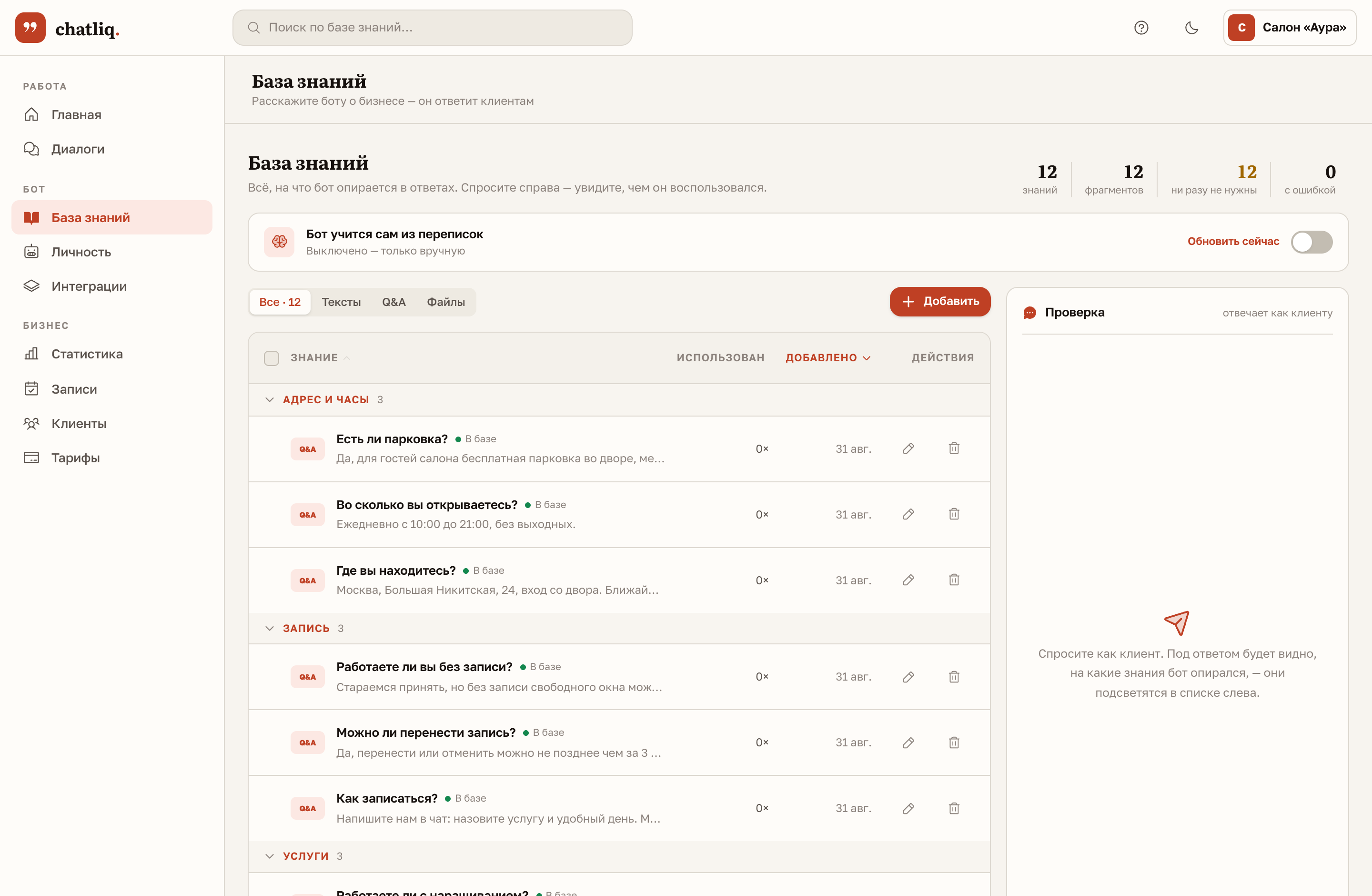Switch to the "Q&A" tab
This screenshot has width=1372, height=896.
point(393,302)
